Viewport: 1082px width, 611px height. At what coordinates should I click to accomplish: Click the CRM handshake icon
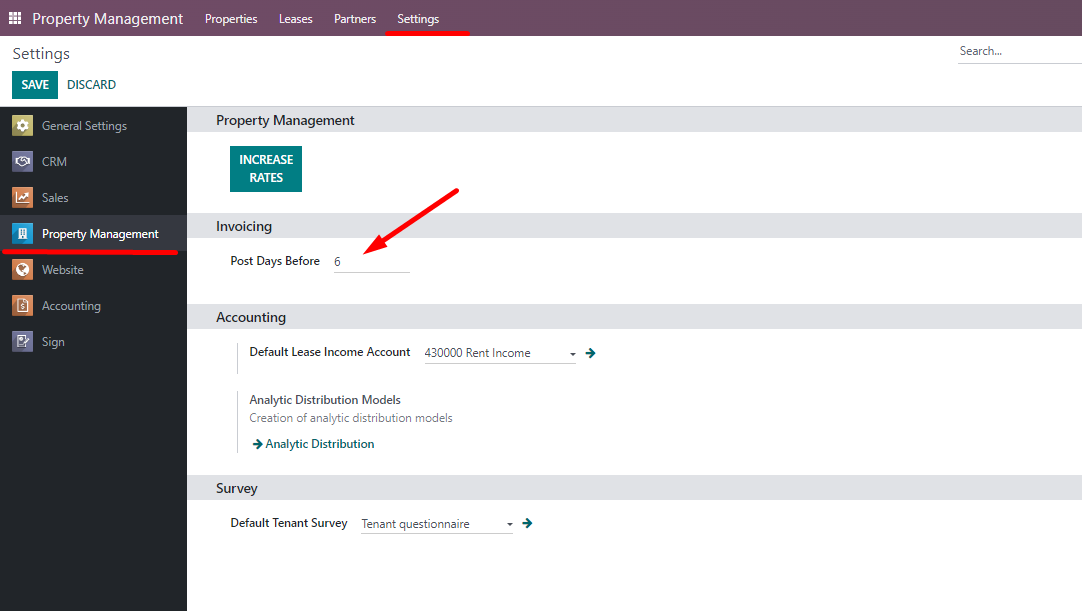tap(23, 162)
